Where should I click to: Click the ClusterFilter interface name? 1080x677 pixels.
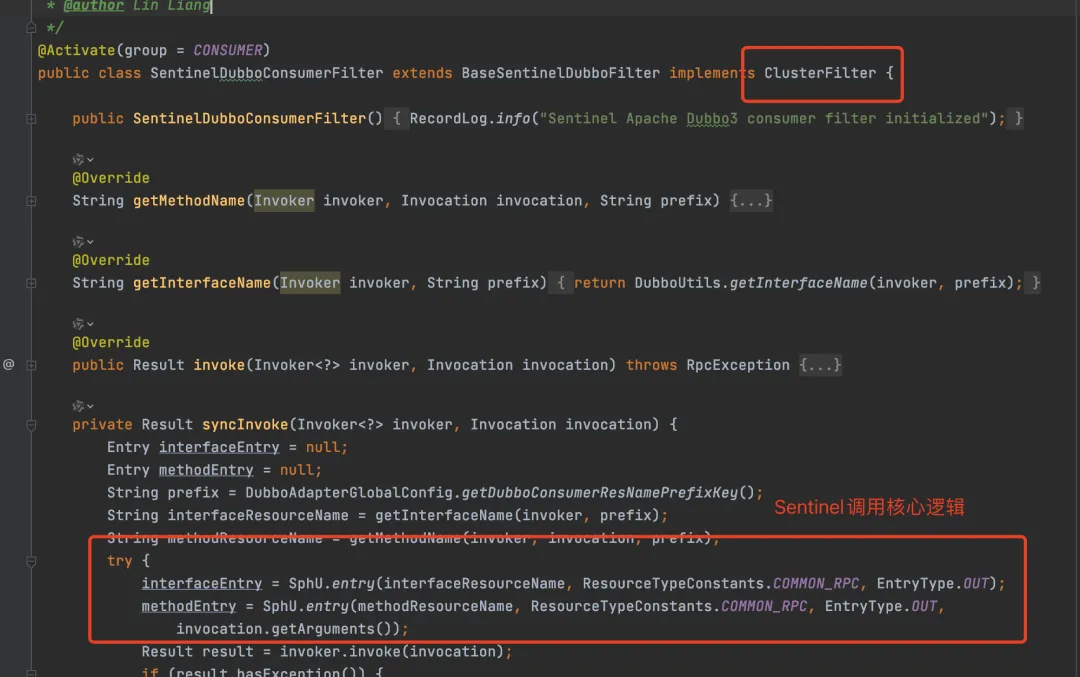(x=820, y=73)
